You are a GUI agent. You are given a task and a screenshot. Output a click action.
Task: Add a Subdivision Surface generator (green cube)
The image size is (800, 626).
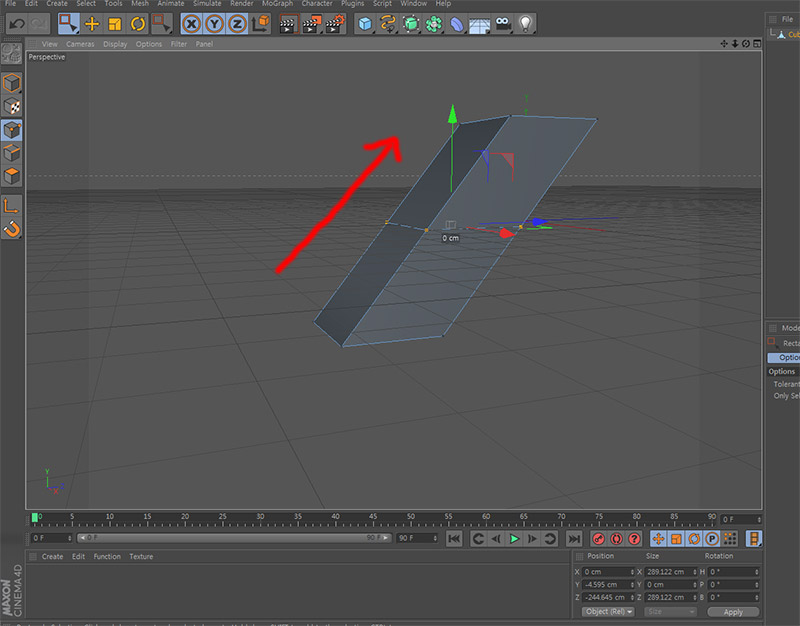click(411, 24)
